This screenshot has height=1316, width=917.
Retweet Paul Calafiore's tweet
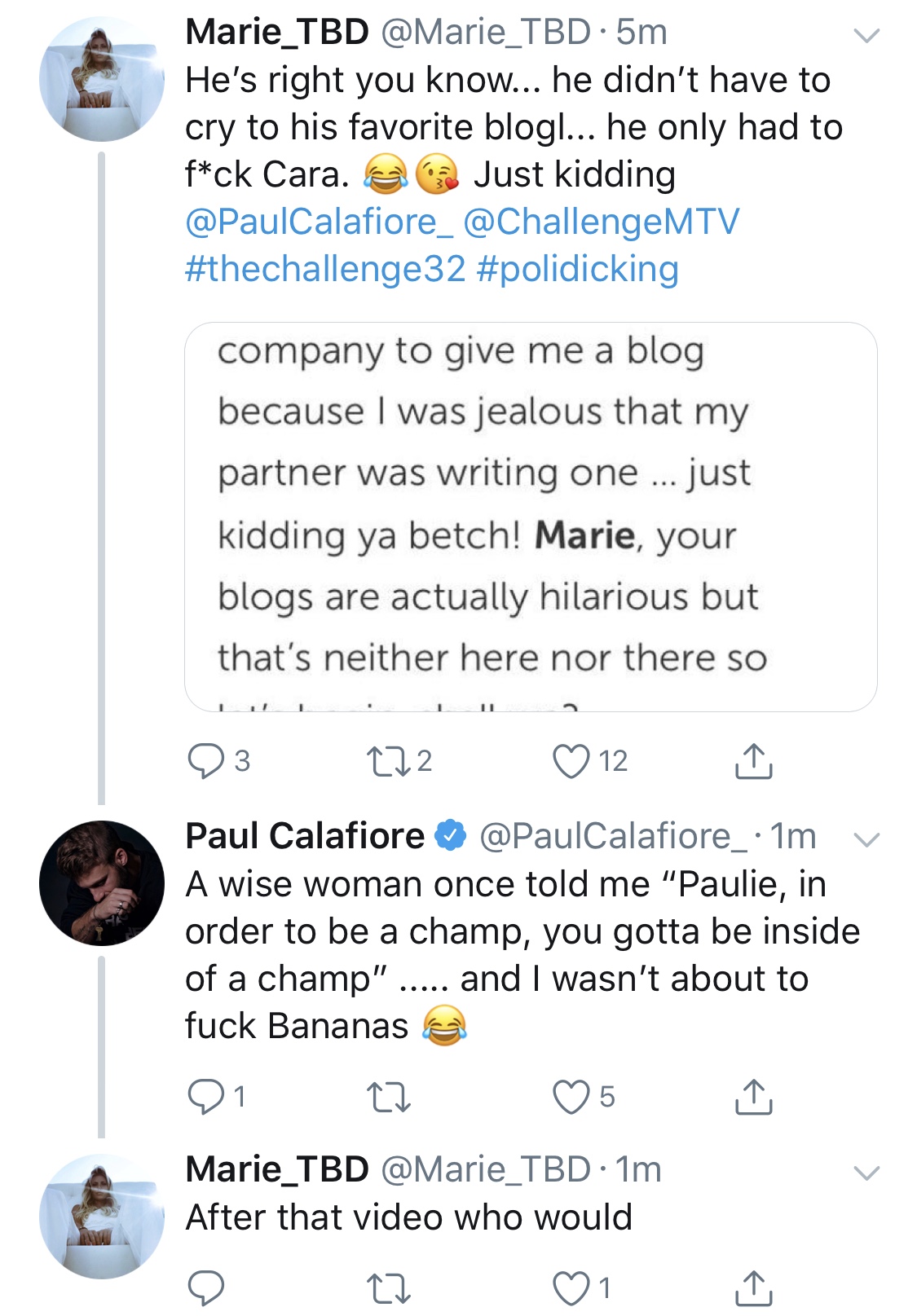pyautogui.click(x=388, y=1097)
